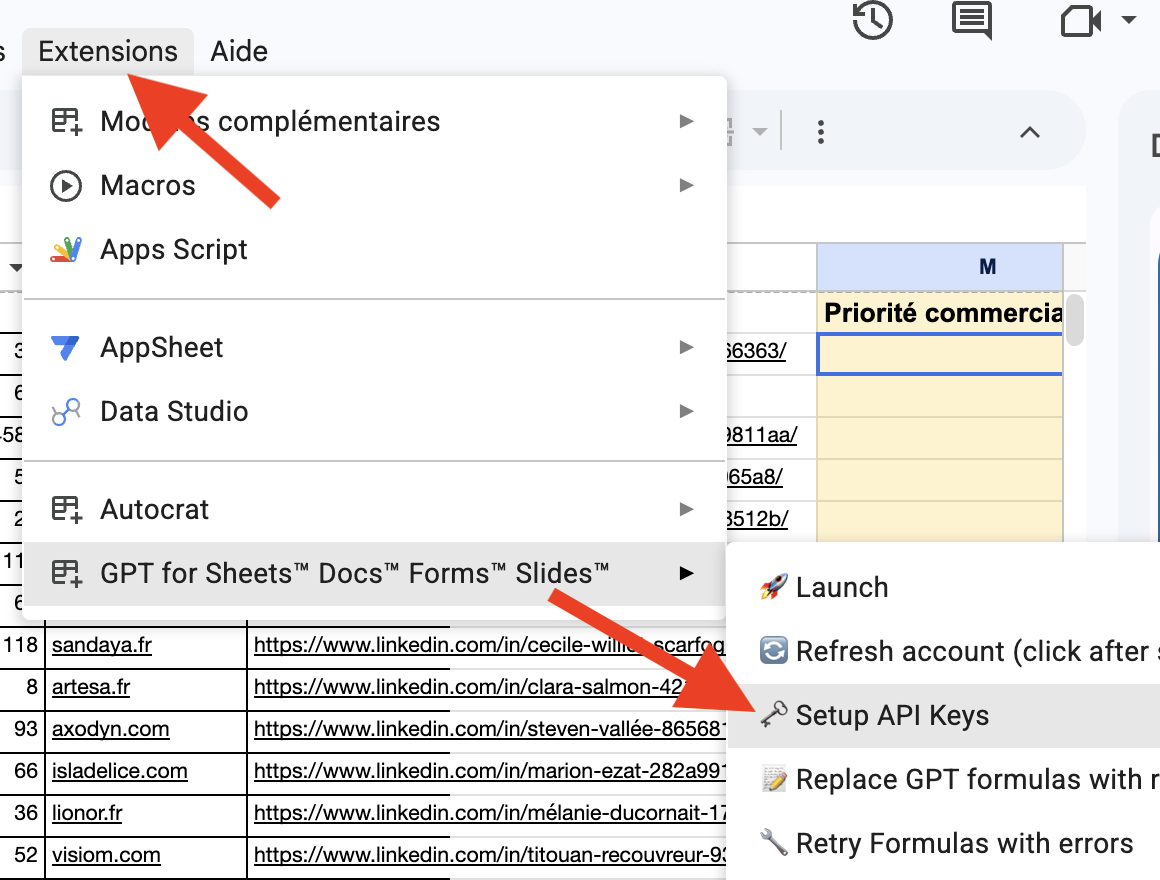Select the Autocrat menu entry
The image size is (1160, 880).
coord(374,510)
